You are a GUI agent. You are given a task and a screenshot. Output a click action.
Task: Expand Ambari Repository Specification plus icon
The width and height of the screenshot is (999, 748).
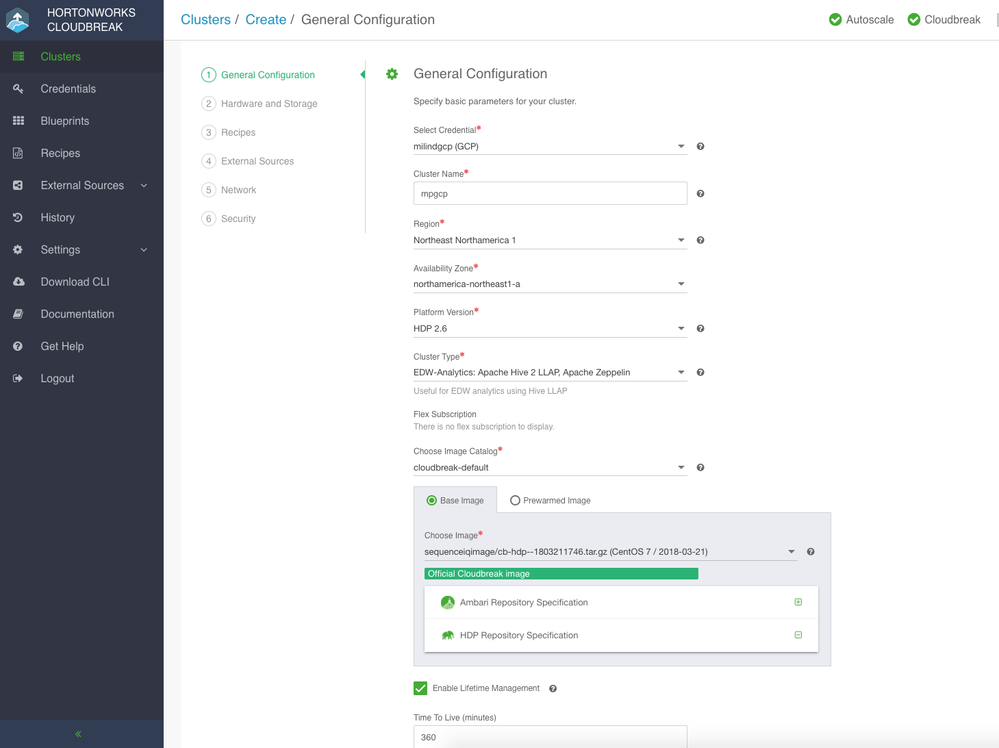[798, 602]
